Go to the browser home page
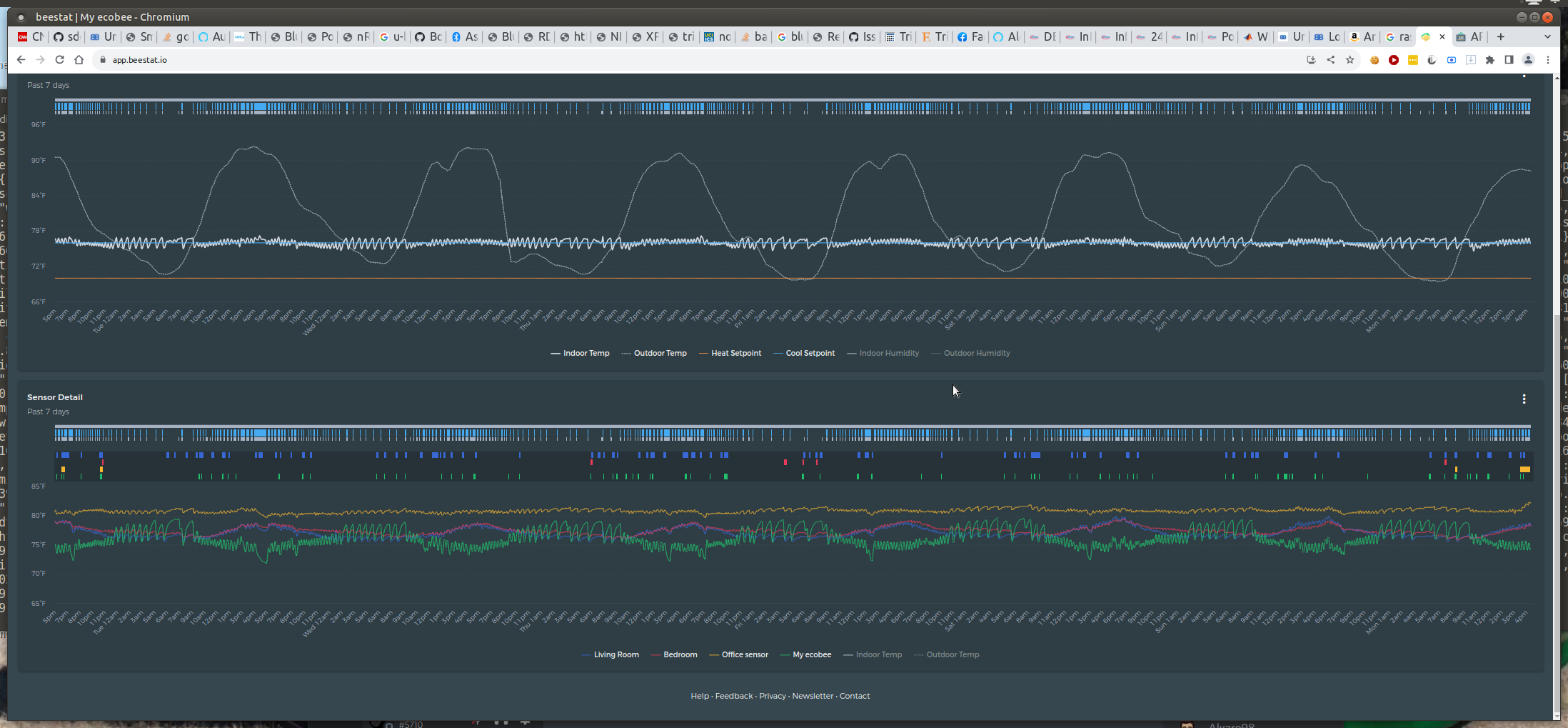This screenshot has width=1568, height=728. tap(79, 60)
